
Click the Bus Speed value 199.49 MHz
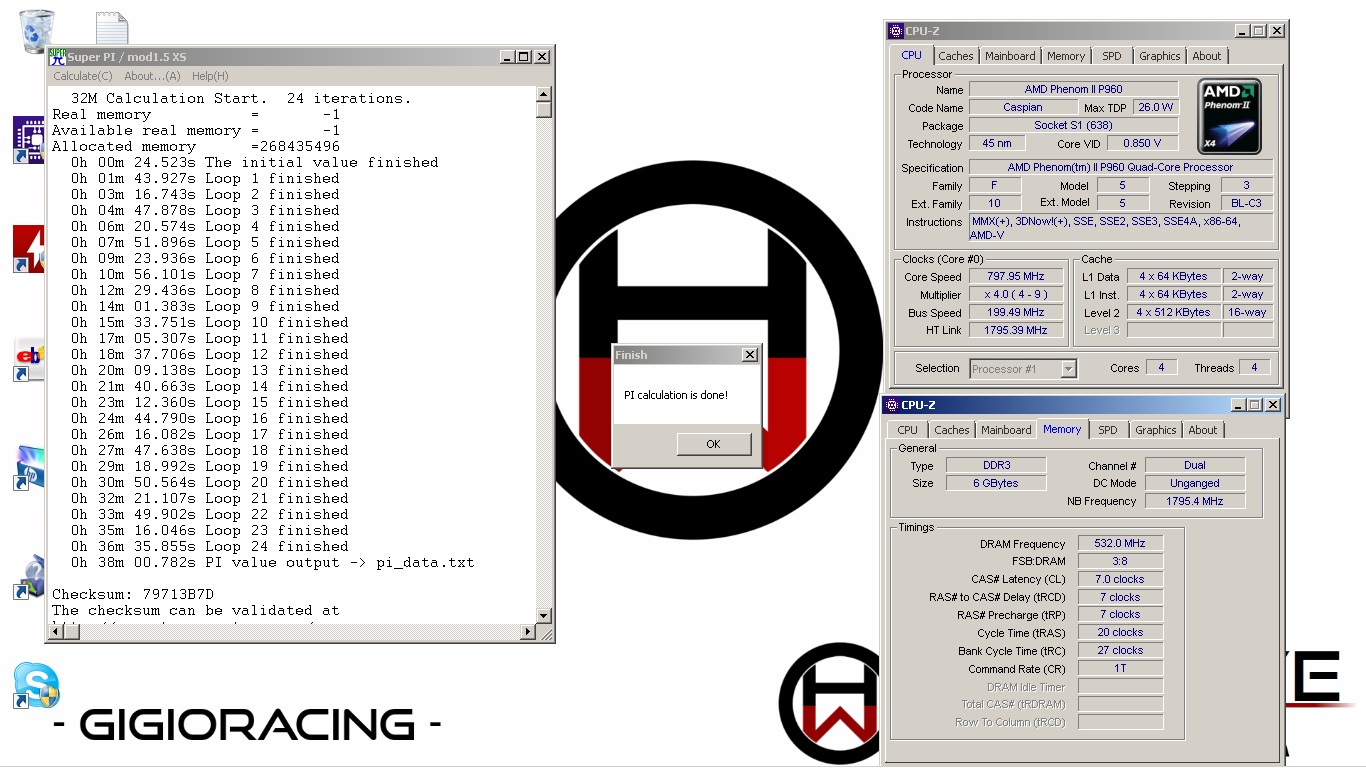[1014, 313]
